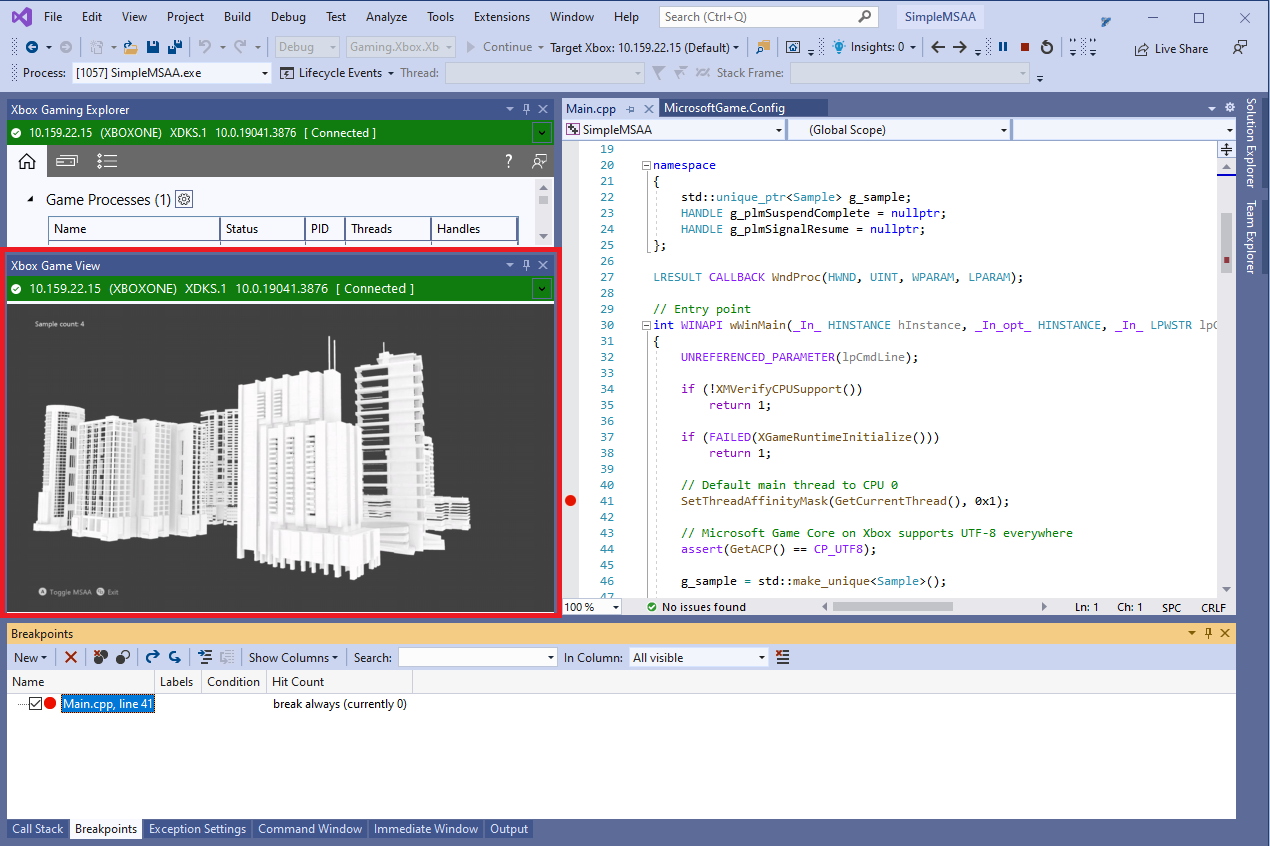Viewport: 1270px width, 846px height.
Task: Click the Breakpoints Search input field
Action: tap(477, 657)
